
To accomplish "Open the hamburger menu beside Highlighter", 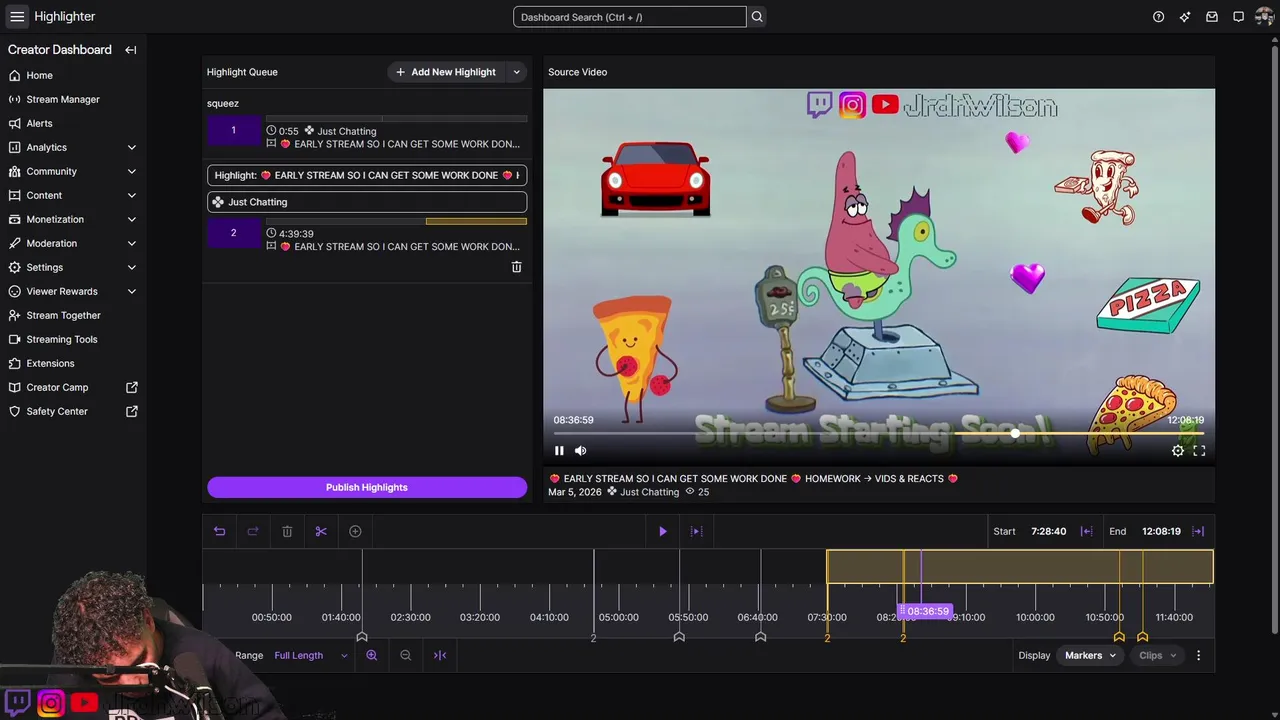I will tap(17, 17).
